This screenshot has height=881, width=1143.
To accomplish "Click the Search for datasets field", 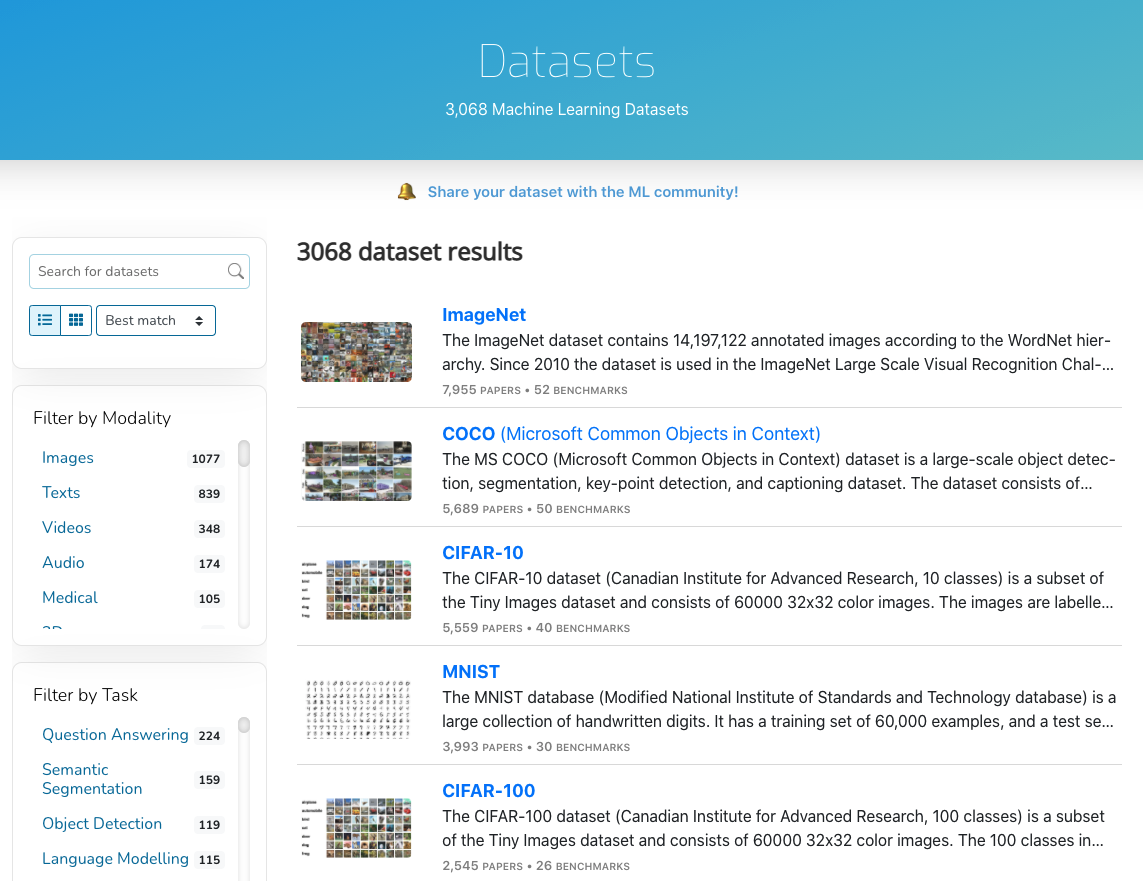I will coord(139,271).
